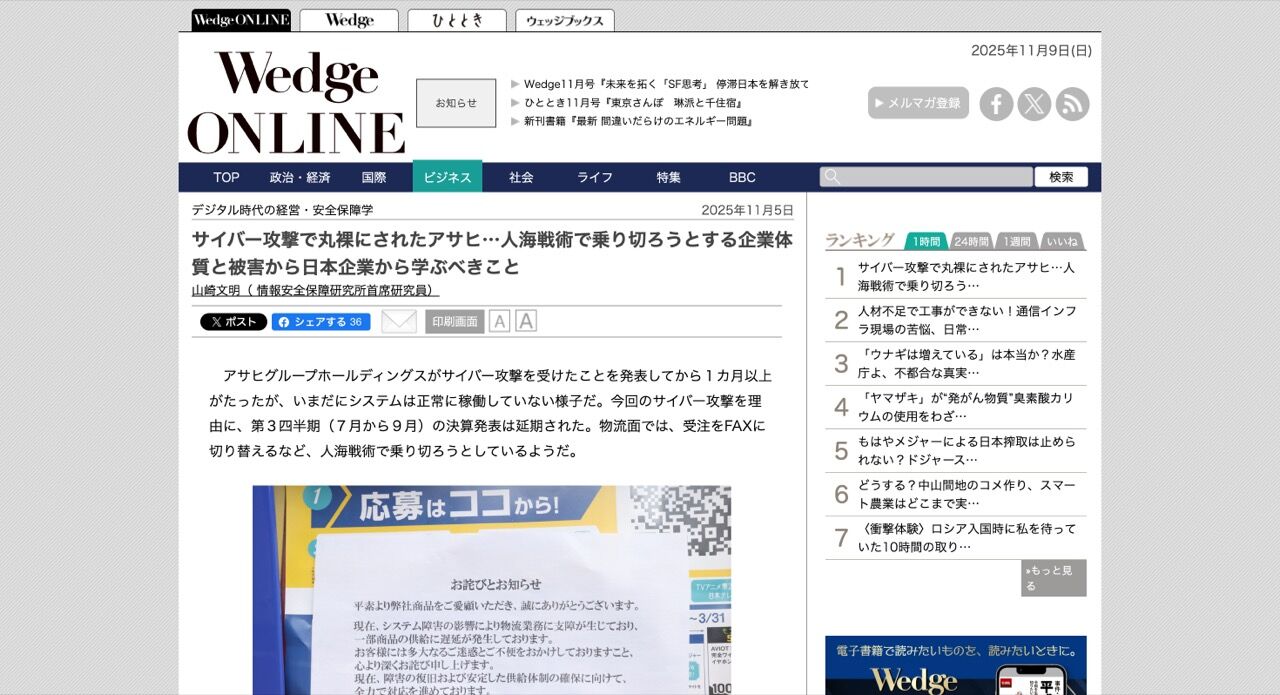Open ビジネス navigation item

[x=447, y=177]
